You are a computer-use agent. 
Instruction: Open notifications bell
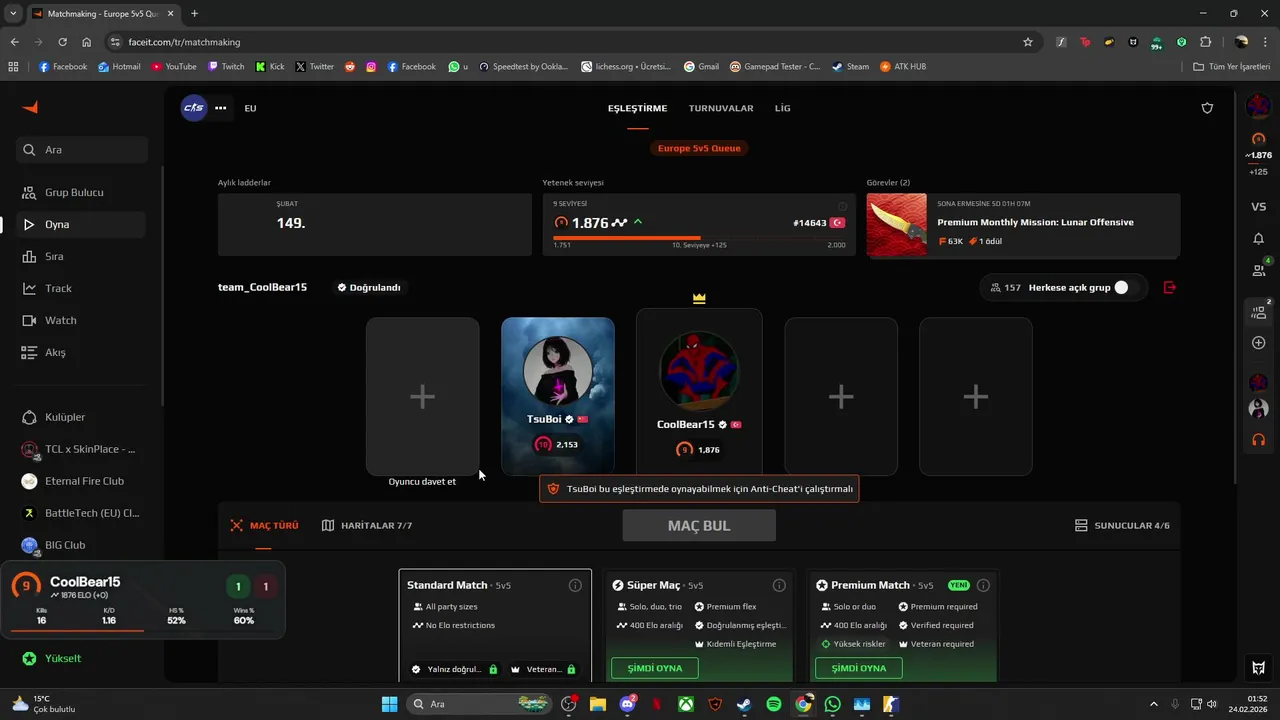click(1258, 239)
